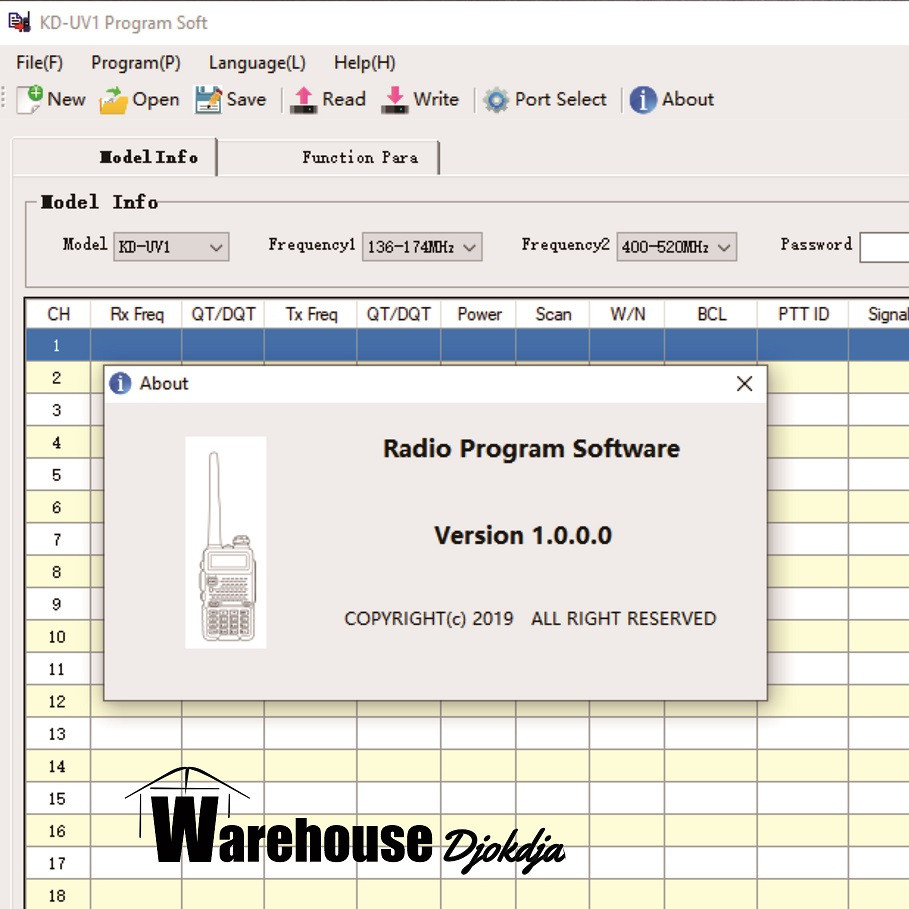Click the info icon in the About dialog title

pyautogui.click(x=119, y=383)
